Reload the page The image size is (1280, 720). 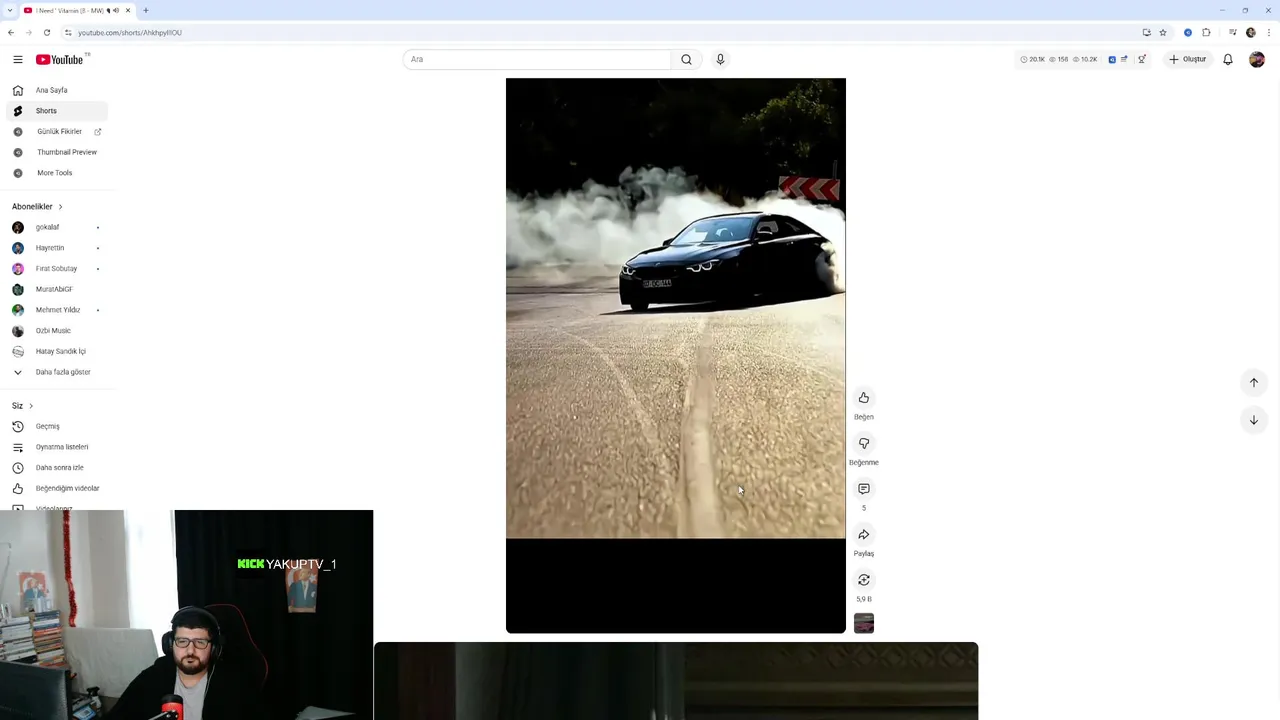[x=46, y=32]
